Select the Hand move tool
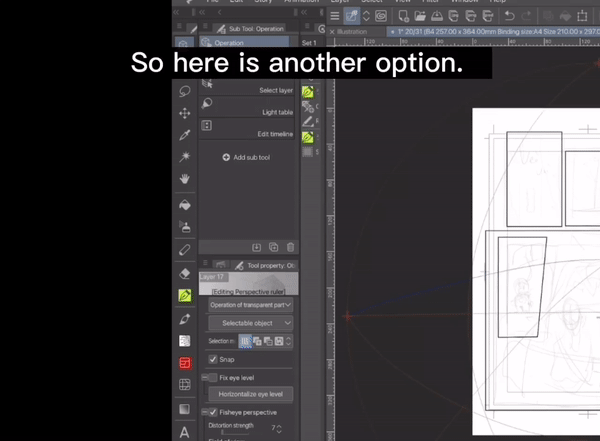Image resolution: width=600 pixels, height=441 pixels. pyautogui.click(x=184, y=179)
